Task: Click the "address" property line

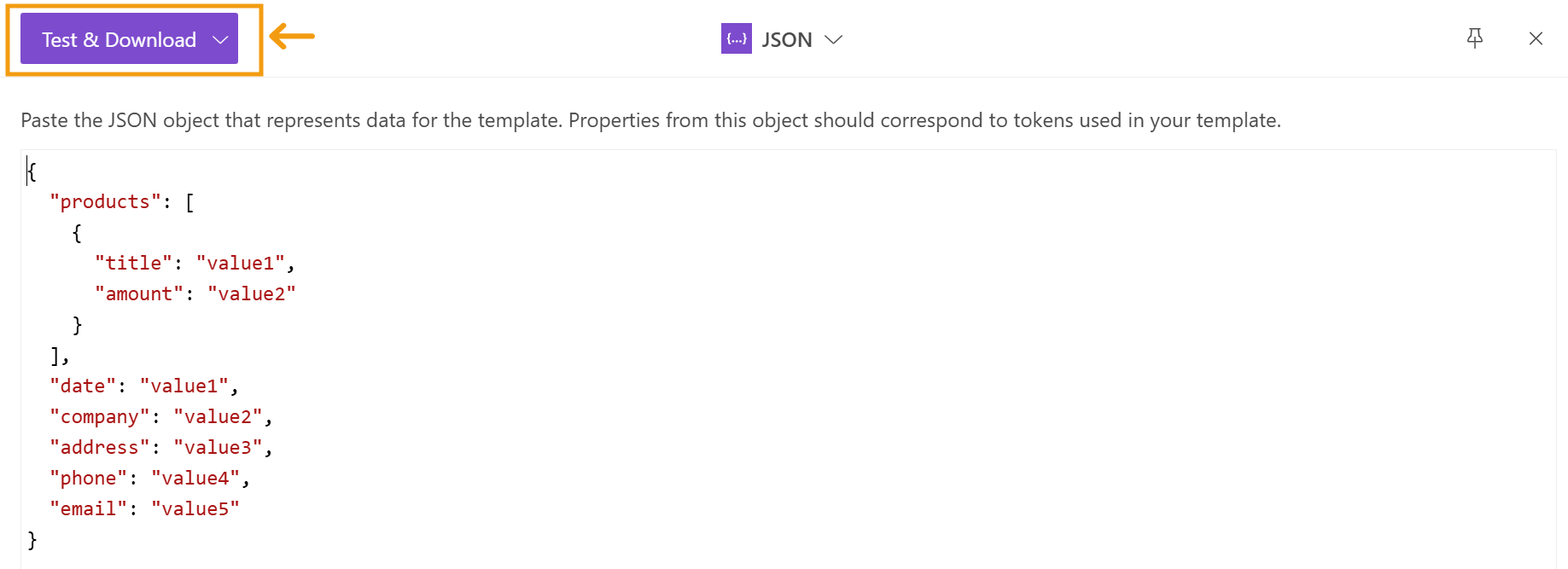Action: (x=99, y=448)
